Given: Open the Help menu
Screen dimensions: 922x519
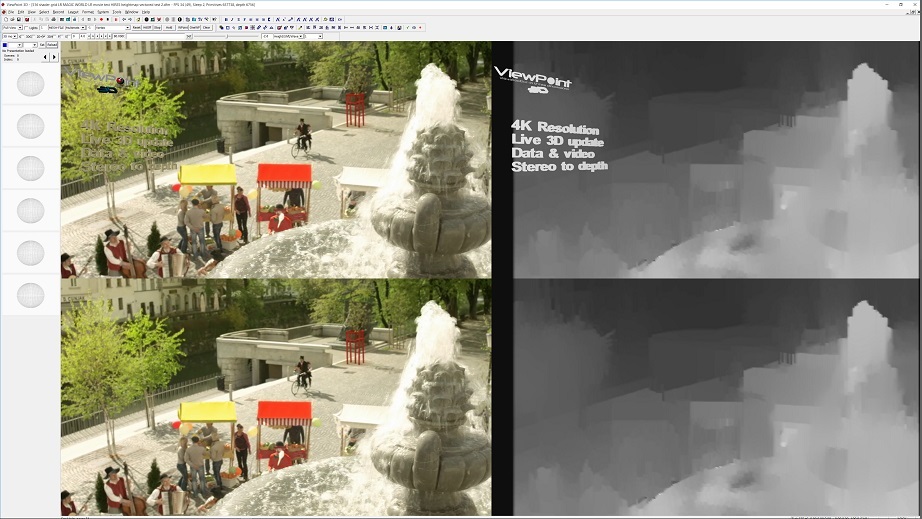Looking at the screenshot, I should (146, 12).
